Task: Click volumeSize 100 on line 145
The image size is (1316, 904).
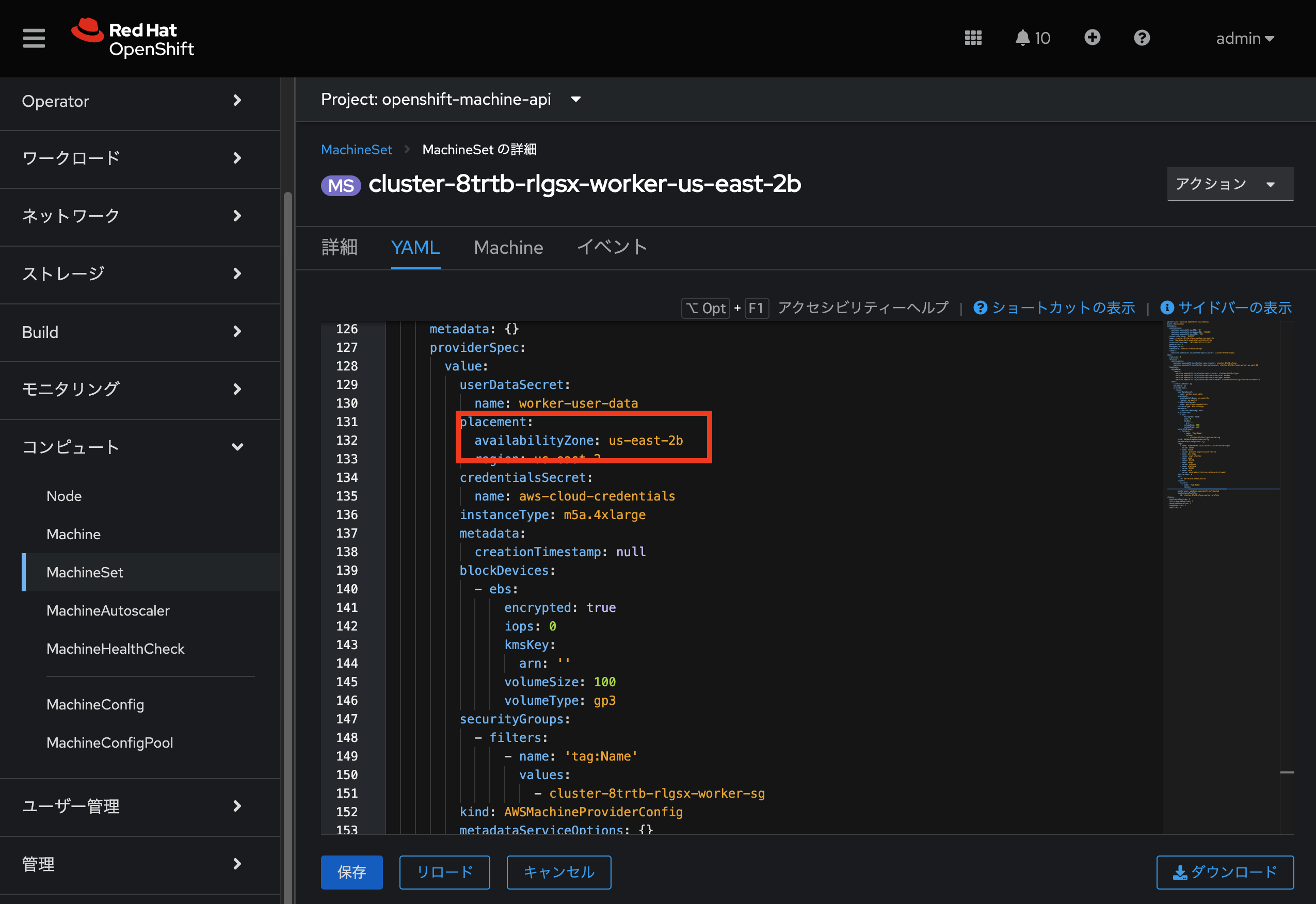Action: [560, 682]
